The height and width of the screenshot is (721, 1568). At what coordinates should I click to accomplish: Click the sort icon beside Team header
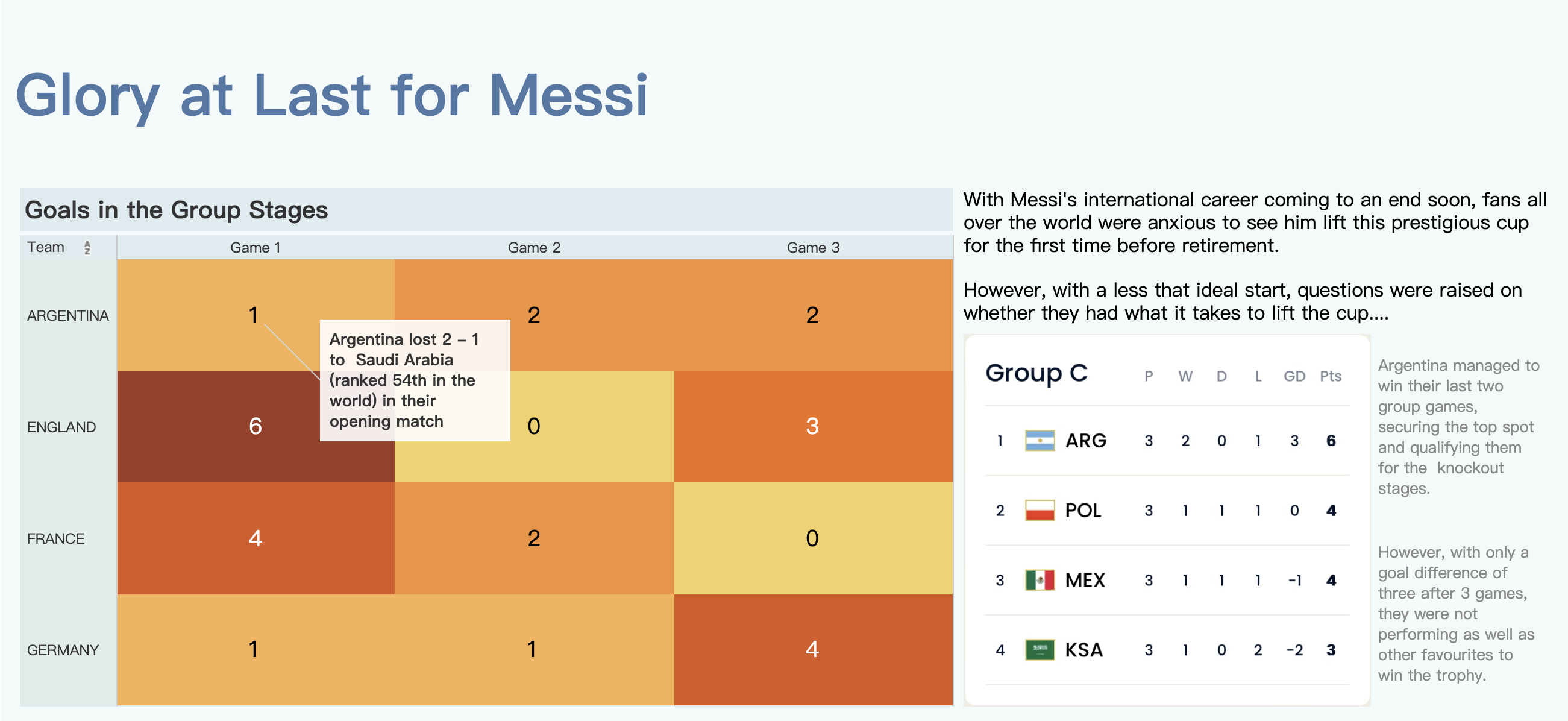coord(87,248)
